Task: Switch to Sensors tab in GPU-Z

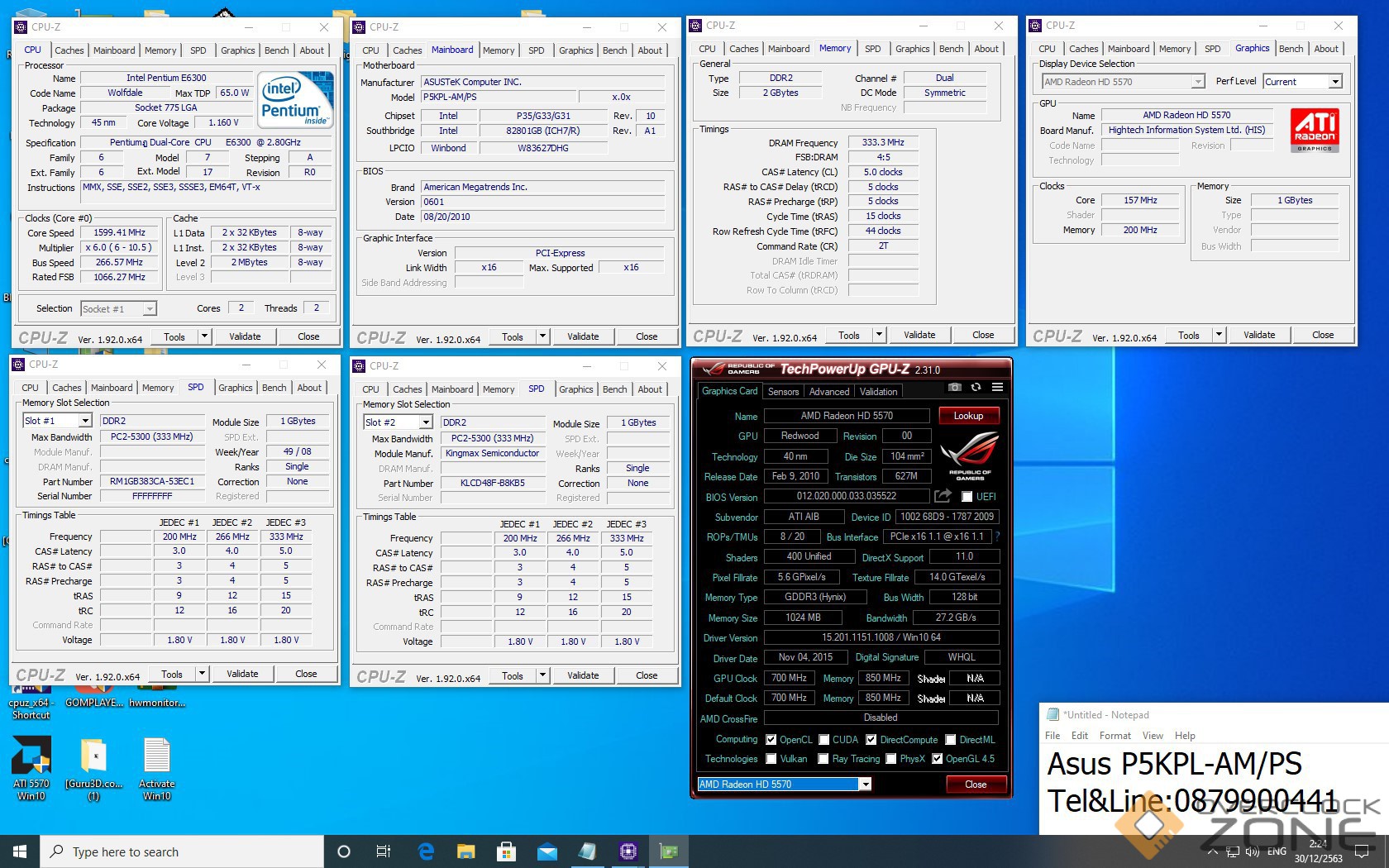Action: (x=783, y=392)
